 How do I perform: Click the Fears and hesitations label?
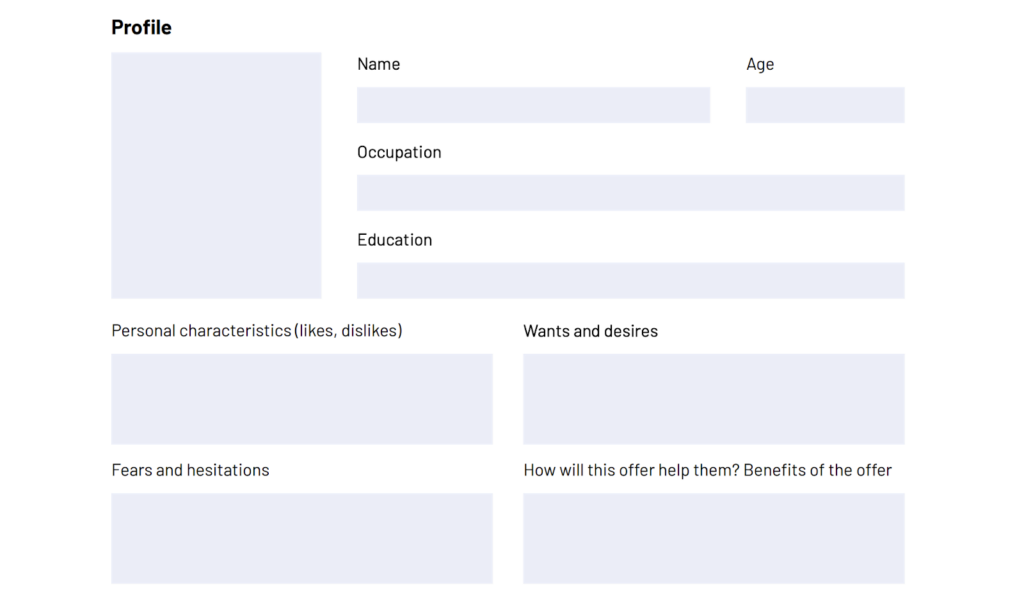tap(190, 470)
